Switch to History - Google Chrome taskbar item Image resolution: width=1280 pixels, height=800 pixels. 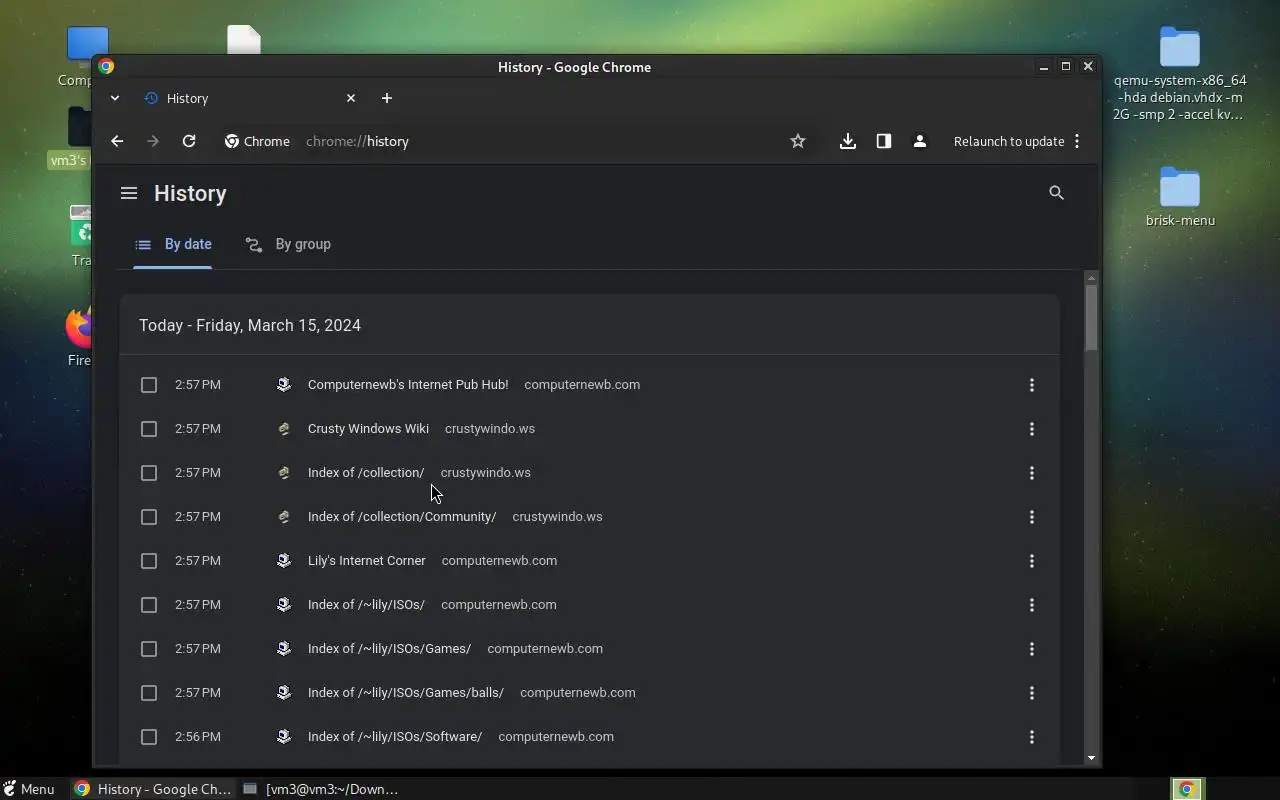pos(153,789)
